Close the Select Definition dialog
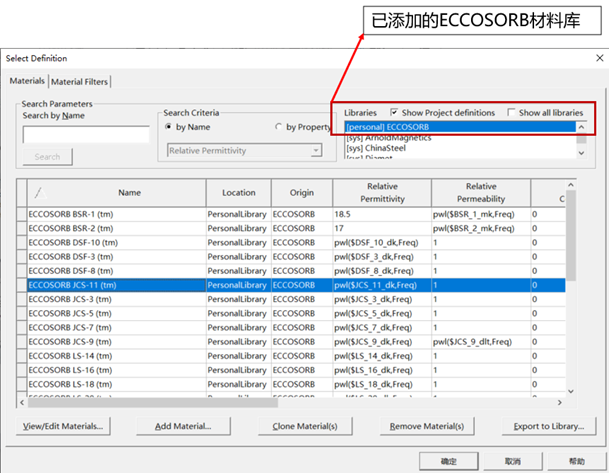This screenshot has height=473, width=609. click(x=600, y=58)
